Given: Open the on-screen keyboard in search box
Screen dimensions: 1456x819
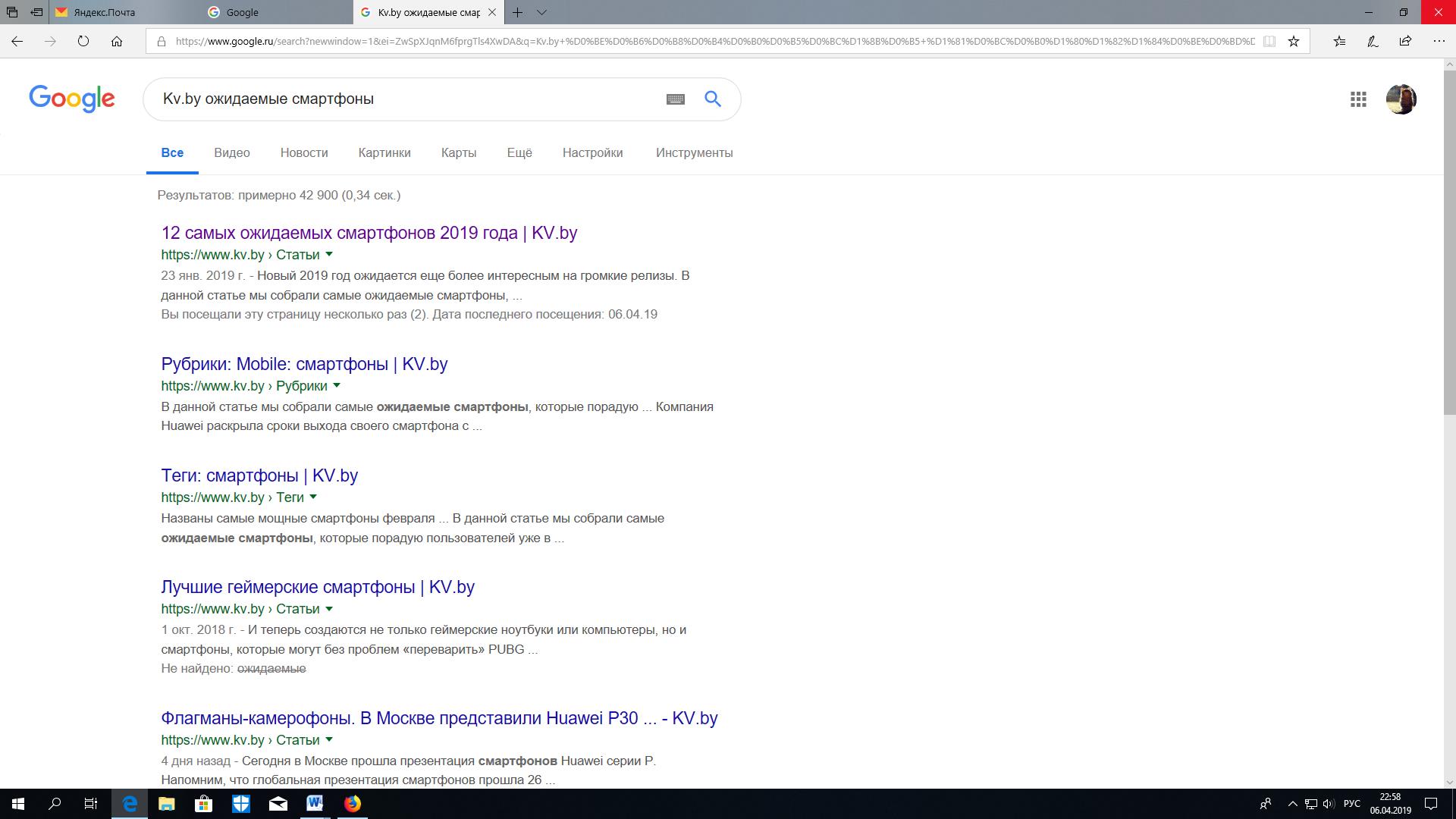Looking at the screenshot, I should click(676, 99).
